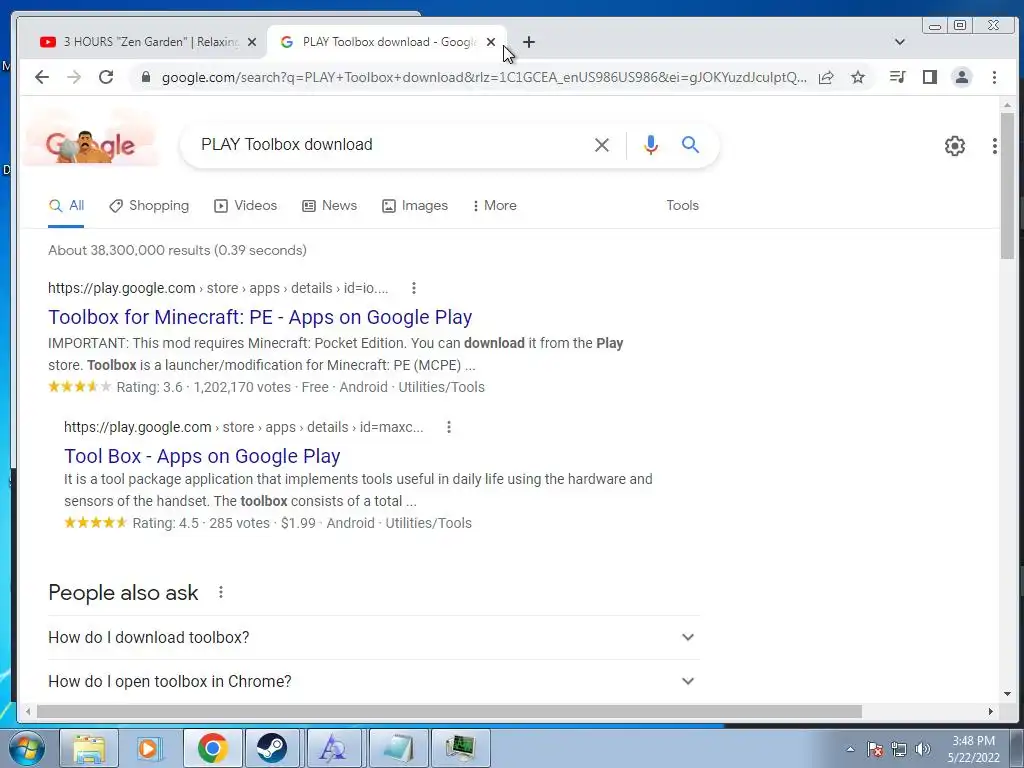Clear the search box with the X icon
The width and height of the screenshot is (1024, 768).
point(602,145)
